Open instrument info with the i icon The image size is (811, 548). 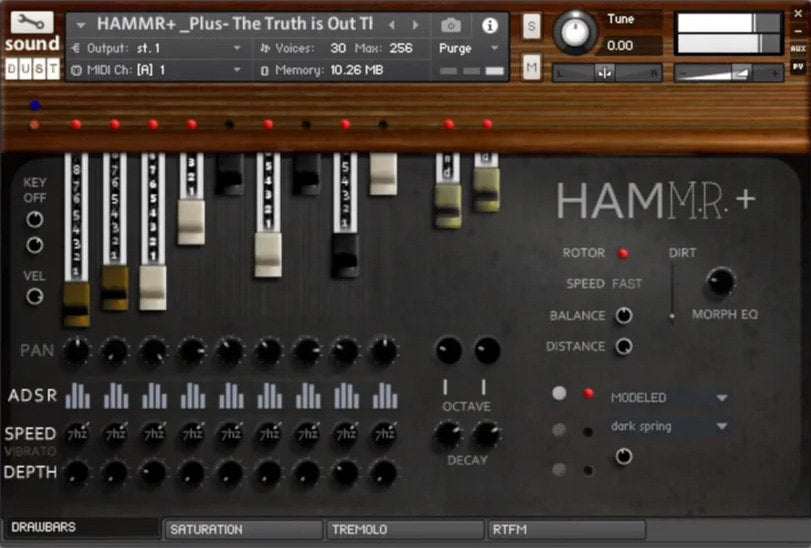489,25
